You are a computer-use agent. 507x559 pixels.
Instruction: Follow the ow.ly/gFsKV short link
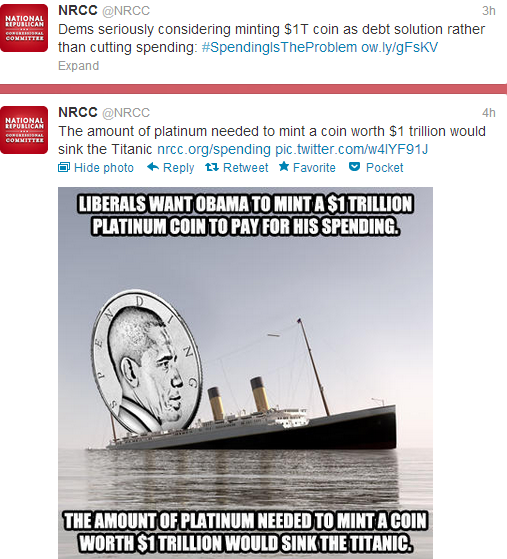click(x=399, y=47)
